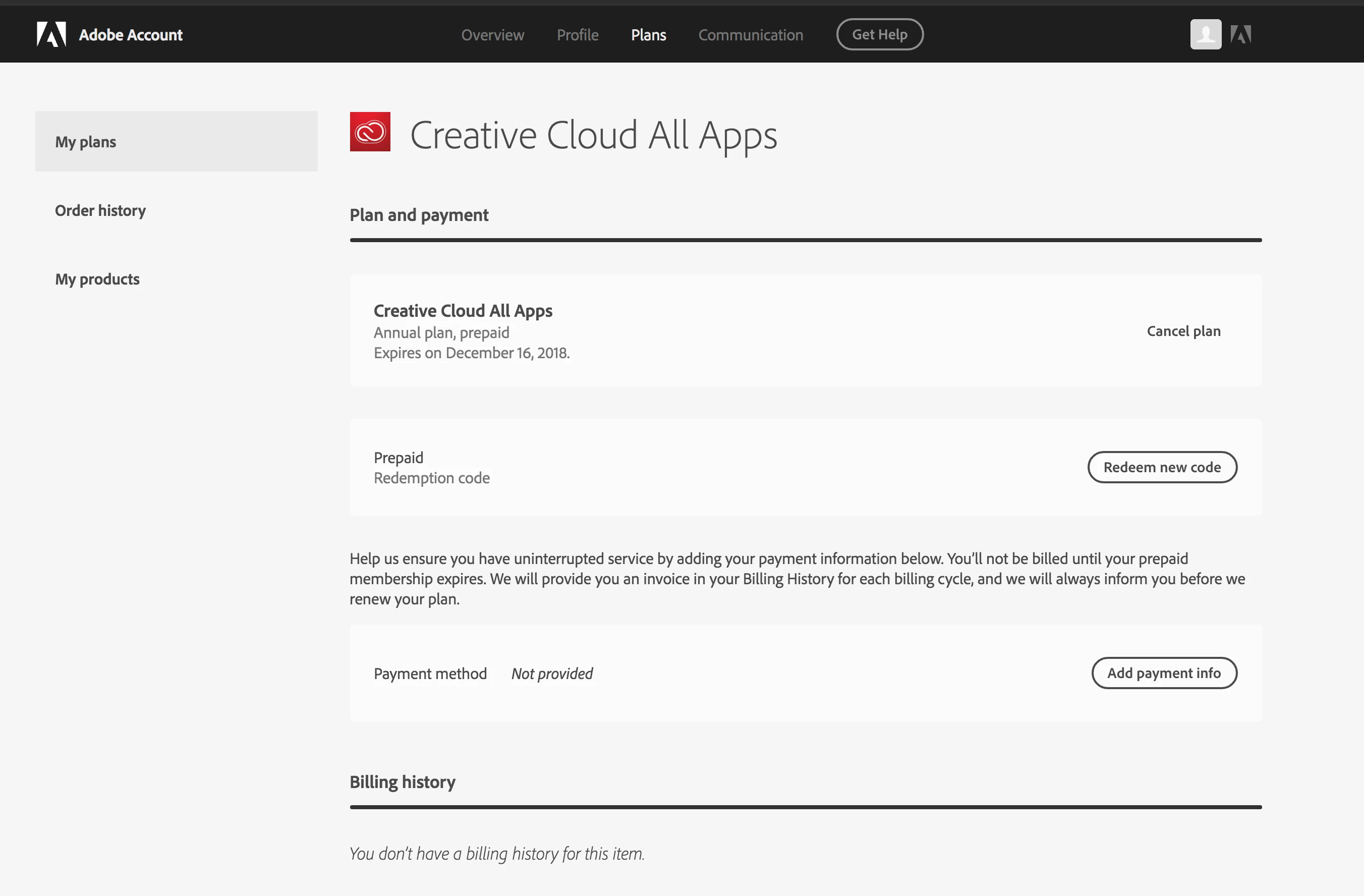This screenshot has width=1364, height=896.
Task: Click the Creative Cloud All Apps heading
Action: point(593,135)
